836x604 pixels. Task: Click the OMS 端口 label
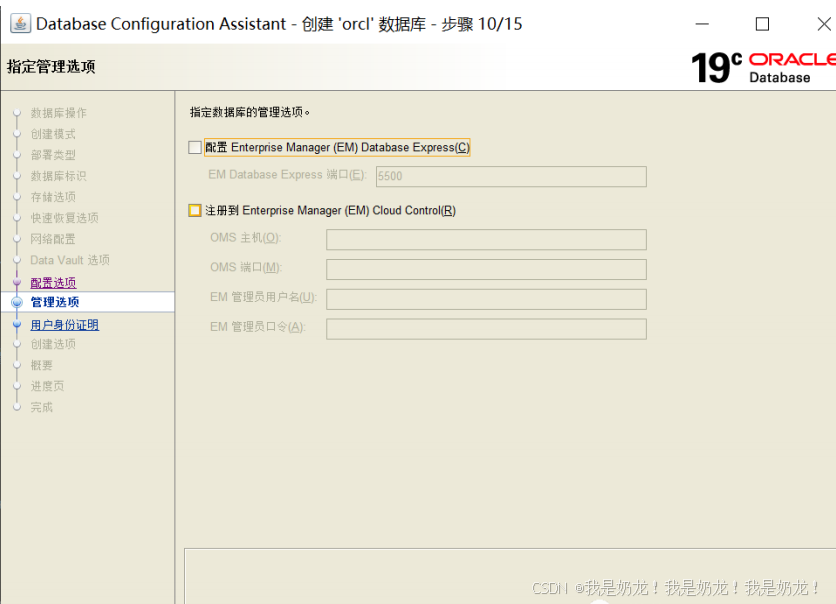(x=246, y=268)
